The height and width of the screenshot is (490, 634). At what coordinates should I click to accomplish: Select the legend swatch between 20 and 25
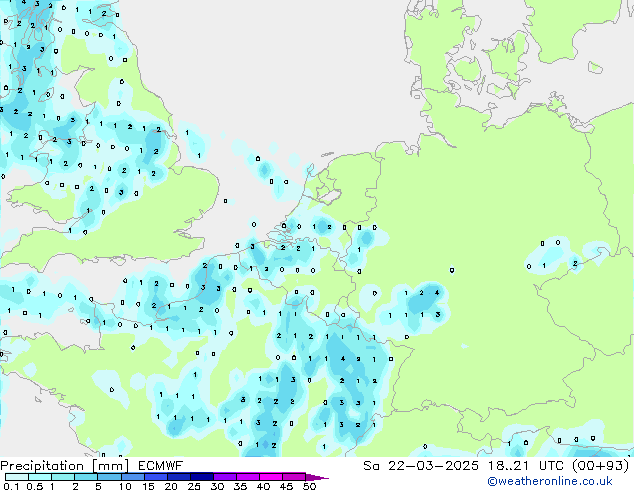[178, 477]
